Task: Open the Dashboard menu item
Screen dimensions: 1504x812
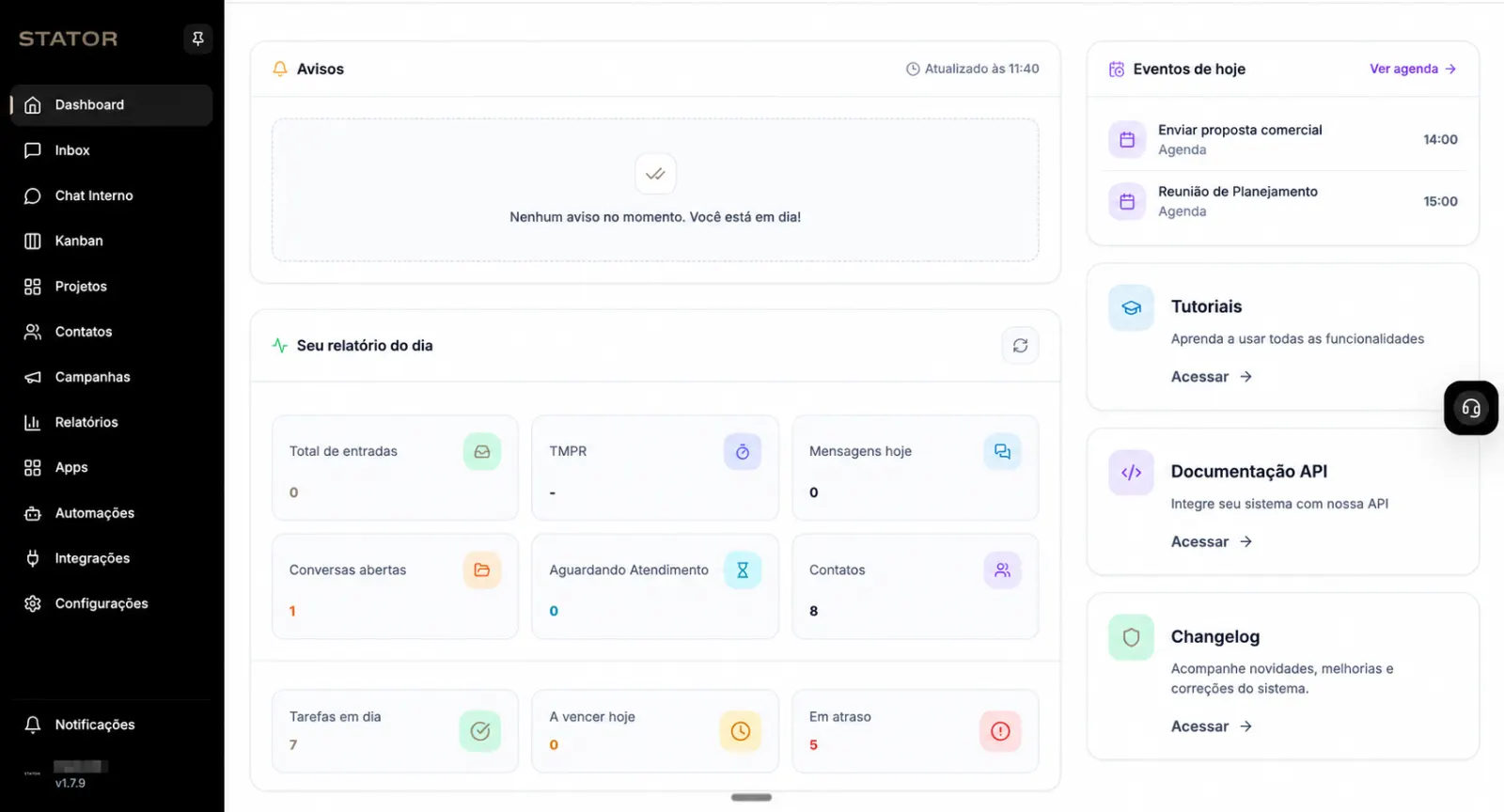Action: click(x=112, y=105)
